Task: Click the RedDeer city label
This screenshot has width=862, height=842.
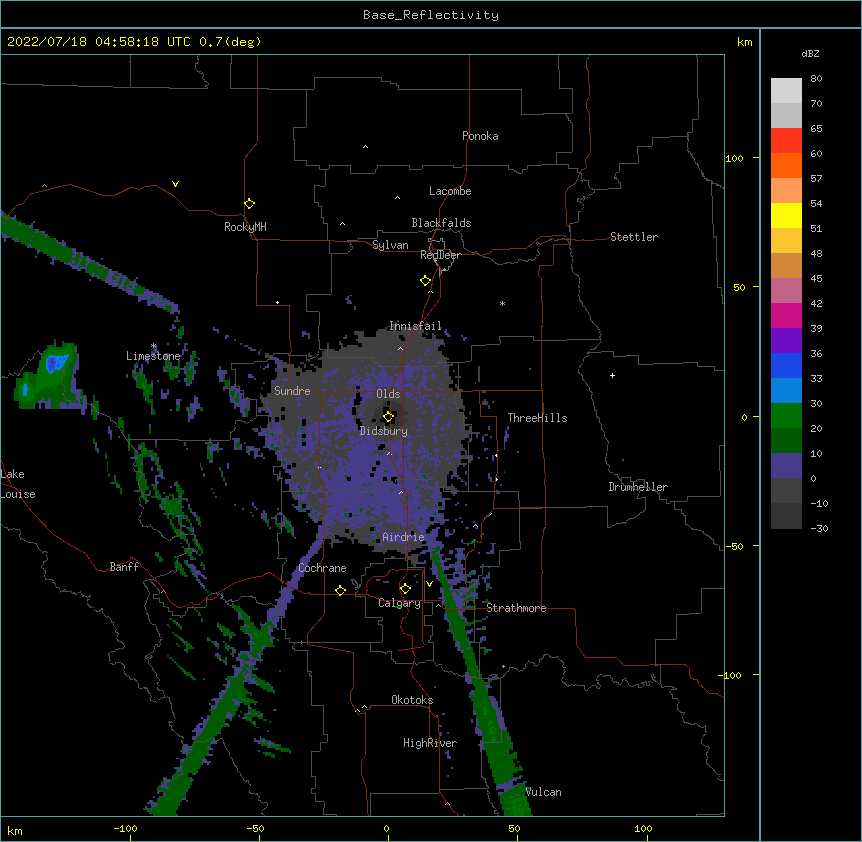Action: click(440, 255)
